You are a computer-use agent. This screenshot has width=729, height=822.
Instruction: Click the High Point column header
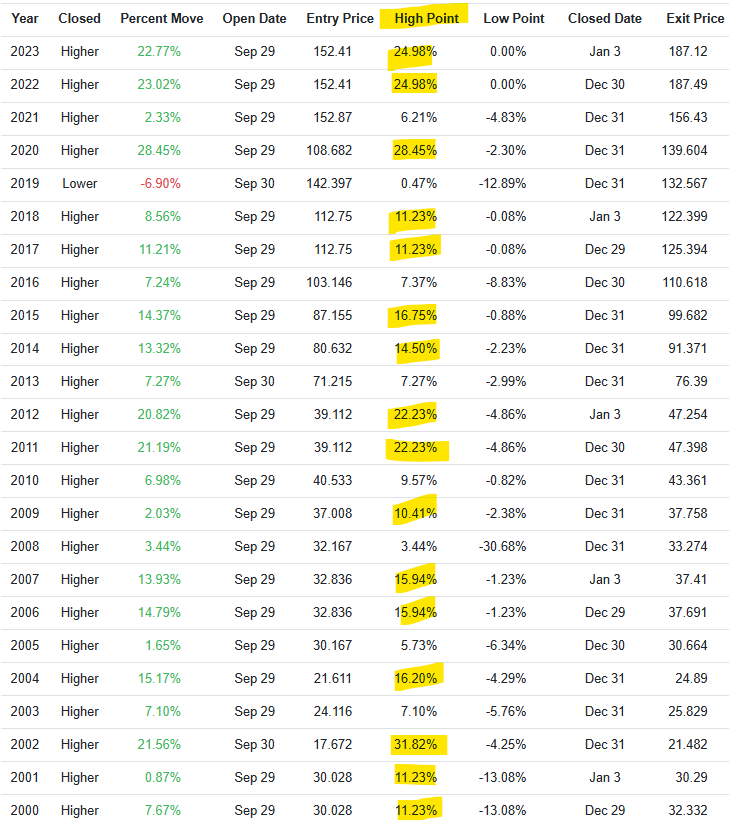(426, 18)
